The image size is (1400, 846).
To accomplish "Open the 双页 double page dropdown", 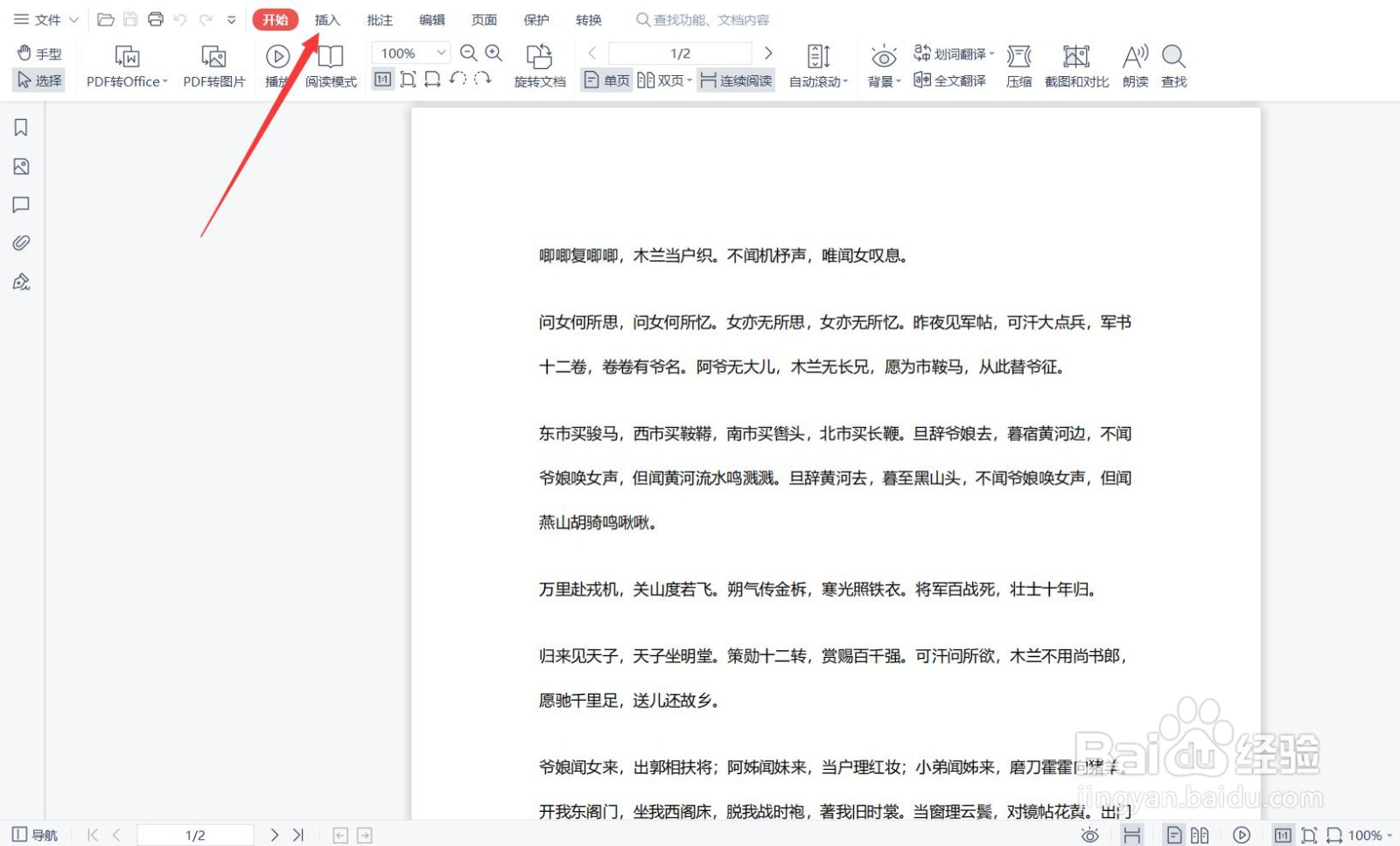I will click(x=664, y=80).
